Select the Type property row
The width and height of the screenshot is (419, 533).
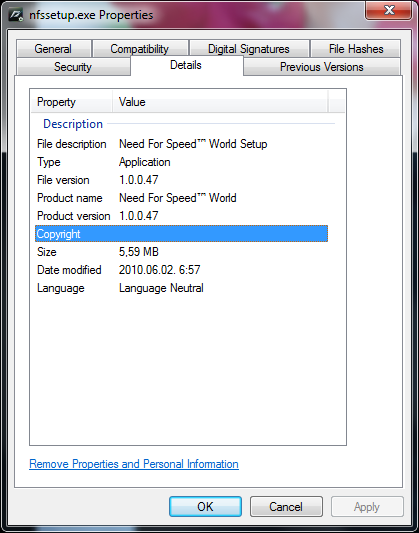(181, 162)
